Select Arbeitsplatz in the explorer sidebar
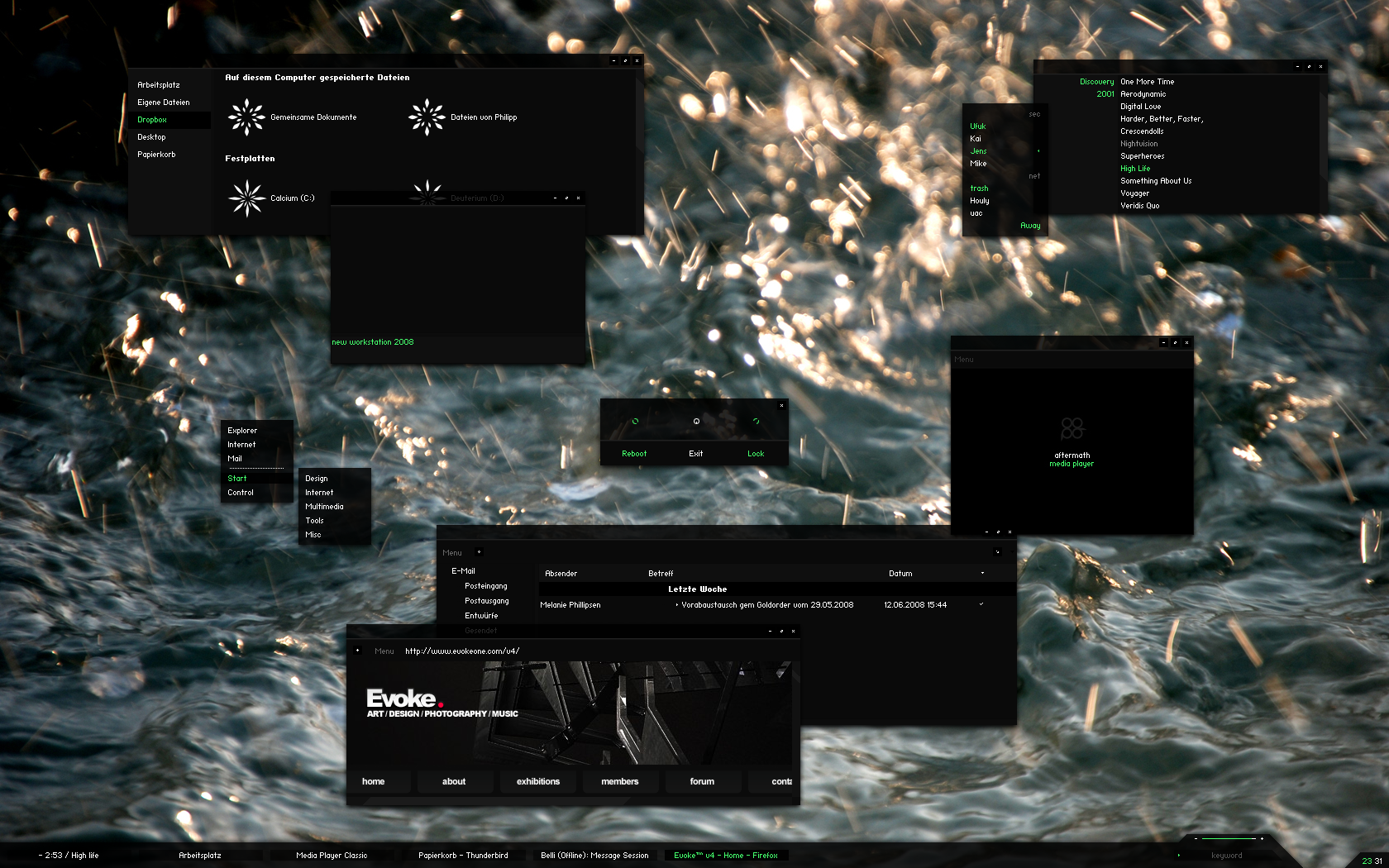 159,85
